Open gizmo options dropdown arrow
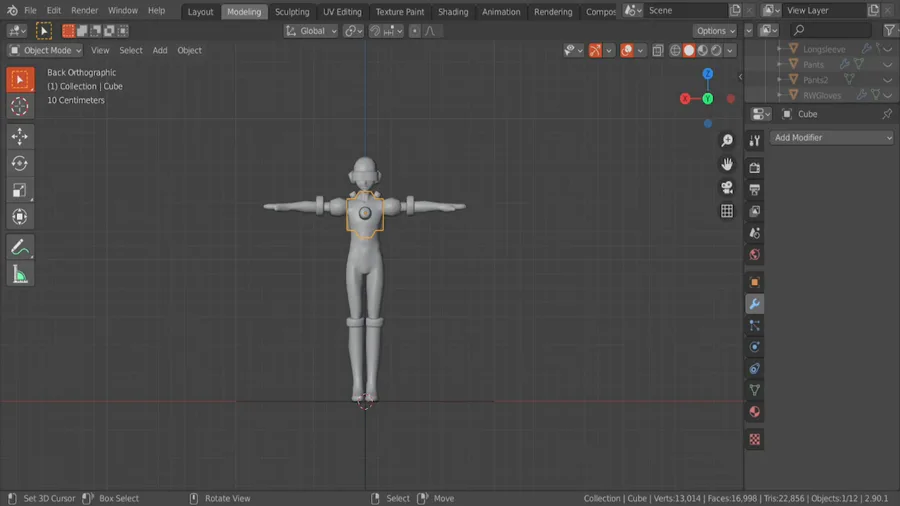Screen dimensions: 900x506 [x=608, y=50]
